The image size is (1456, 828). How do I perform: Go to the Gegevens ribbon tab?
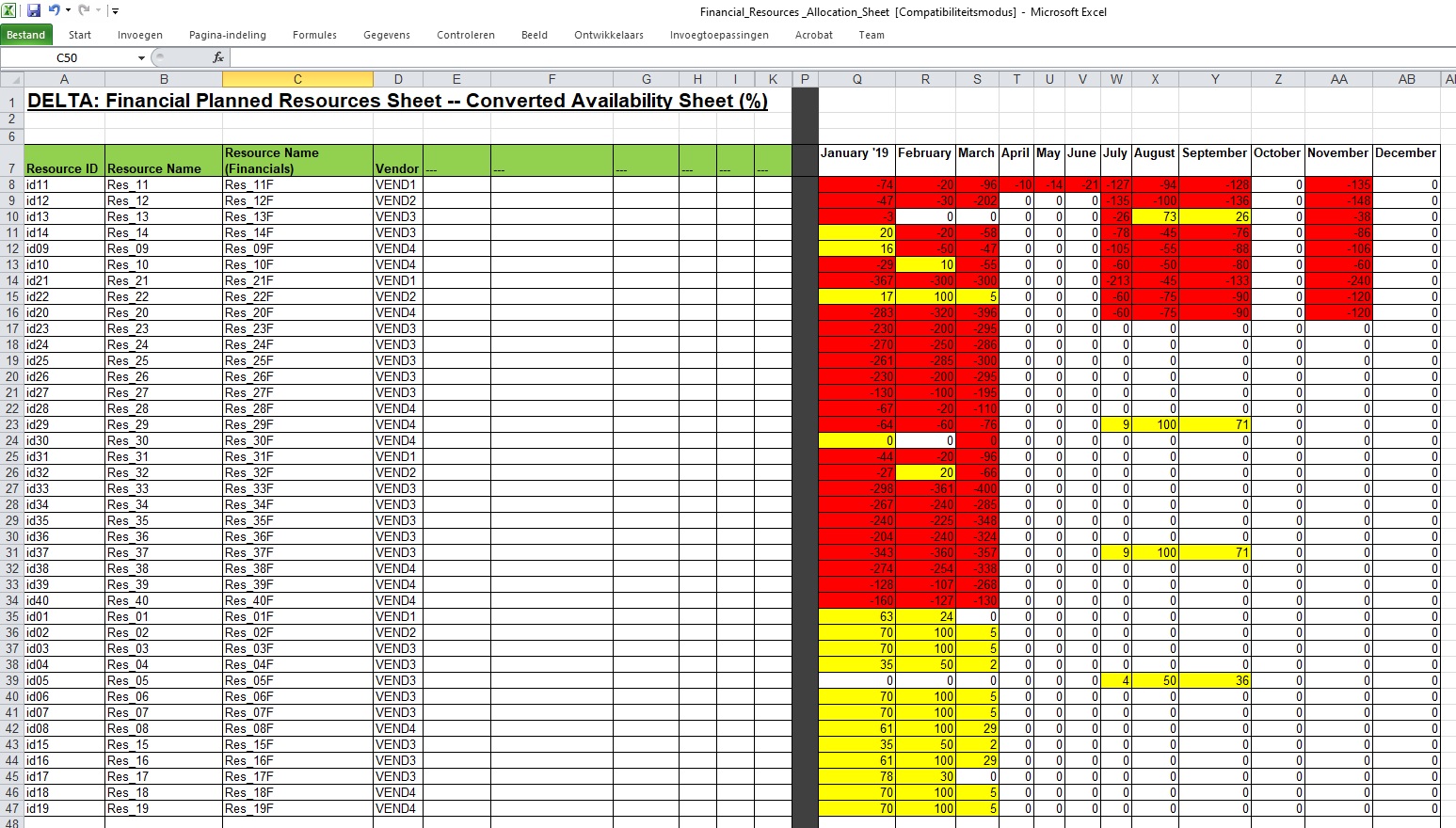point(387,35)
